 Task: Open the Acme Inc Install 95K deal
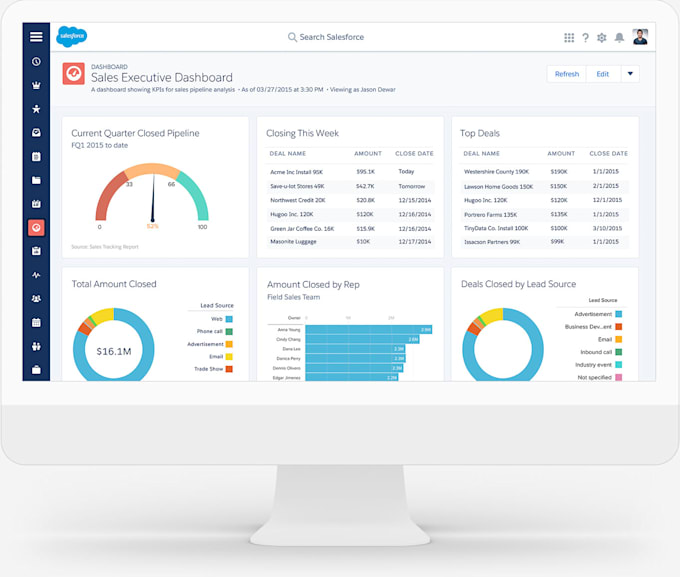click(296, 172)
